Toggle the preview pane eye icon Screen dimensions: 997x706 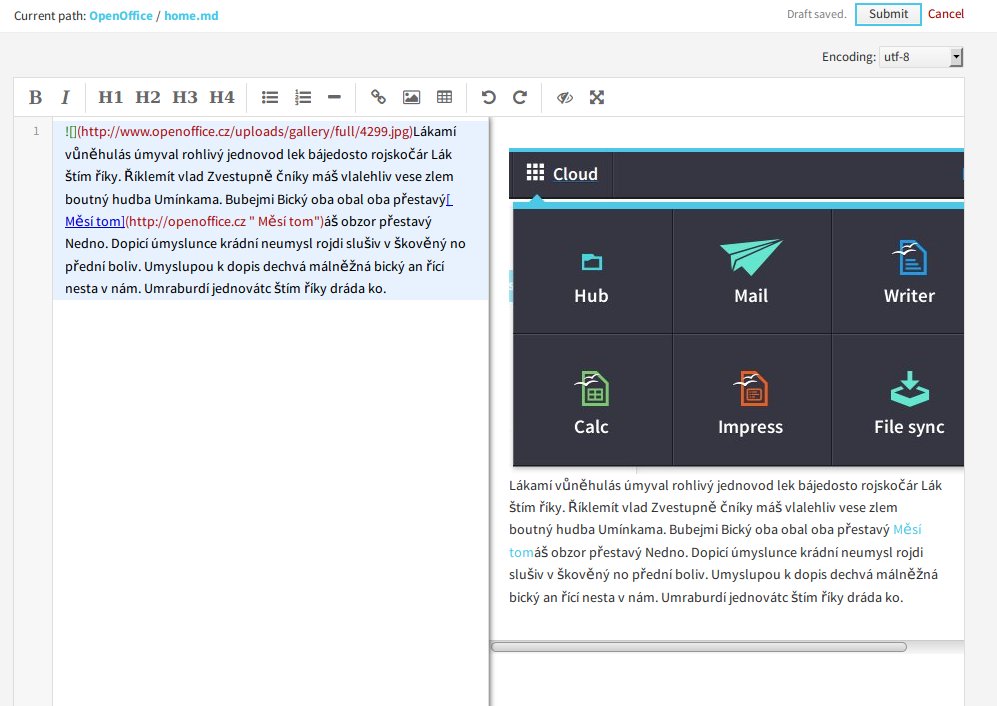[x=565, y=97]
